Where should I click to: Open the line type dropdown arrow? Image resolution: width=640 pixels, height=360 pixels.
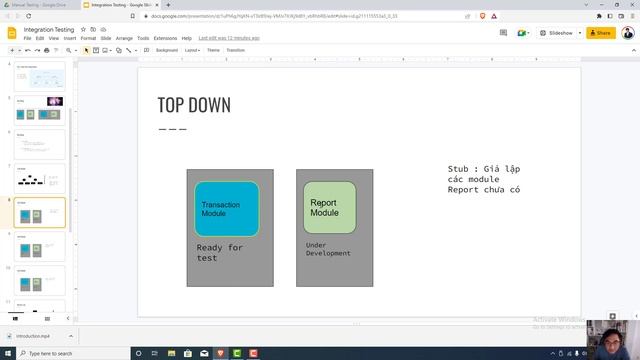136,50
